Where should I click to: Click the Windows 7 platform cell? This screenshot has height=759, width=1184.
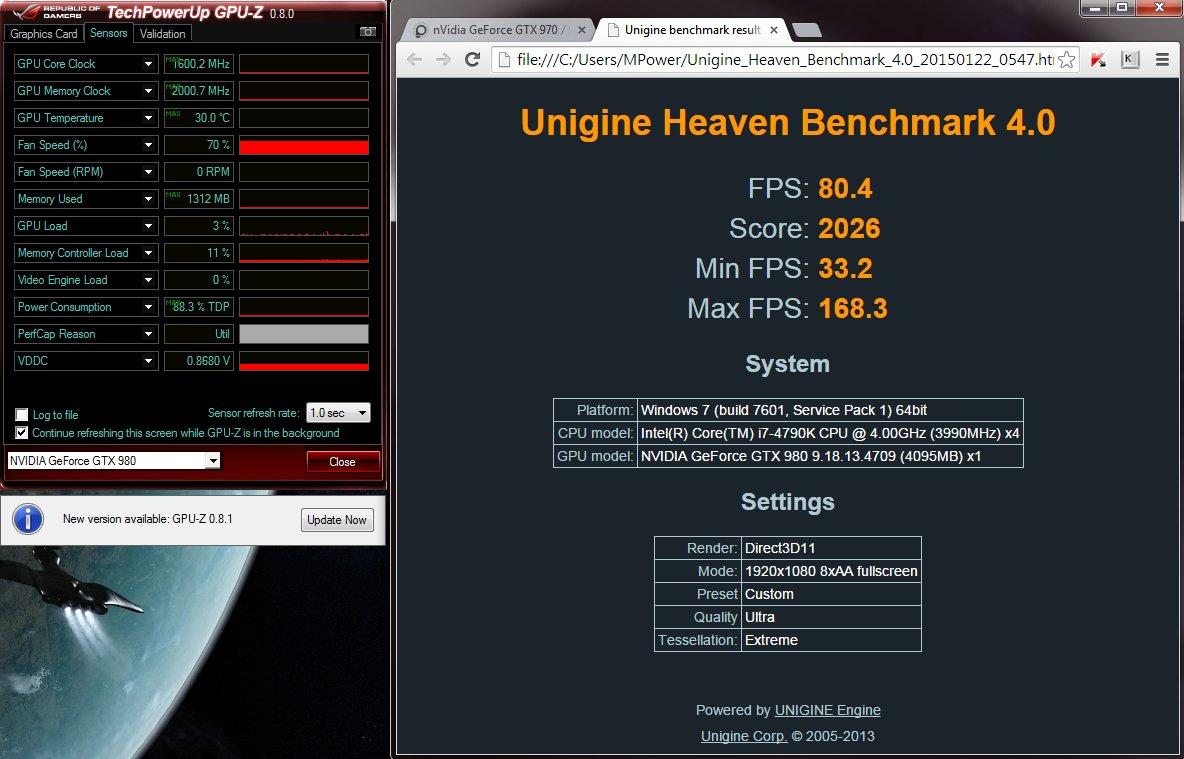point(831,410)
